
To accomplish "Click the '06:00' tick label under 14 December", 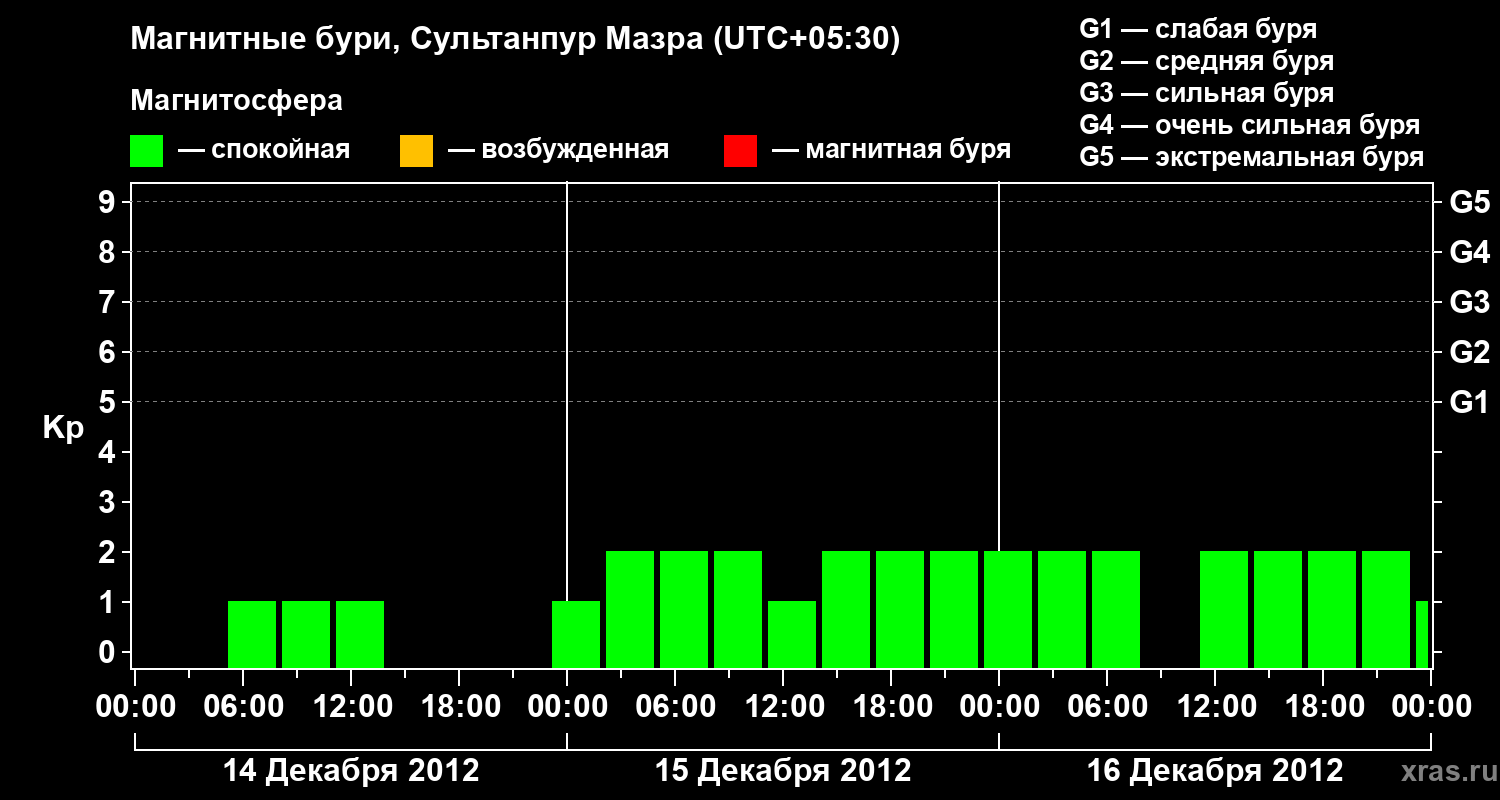I will pyautogui.click(x=243, y=707).
